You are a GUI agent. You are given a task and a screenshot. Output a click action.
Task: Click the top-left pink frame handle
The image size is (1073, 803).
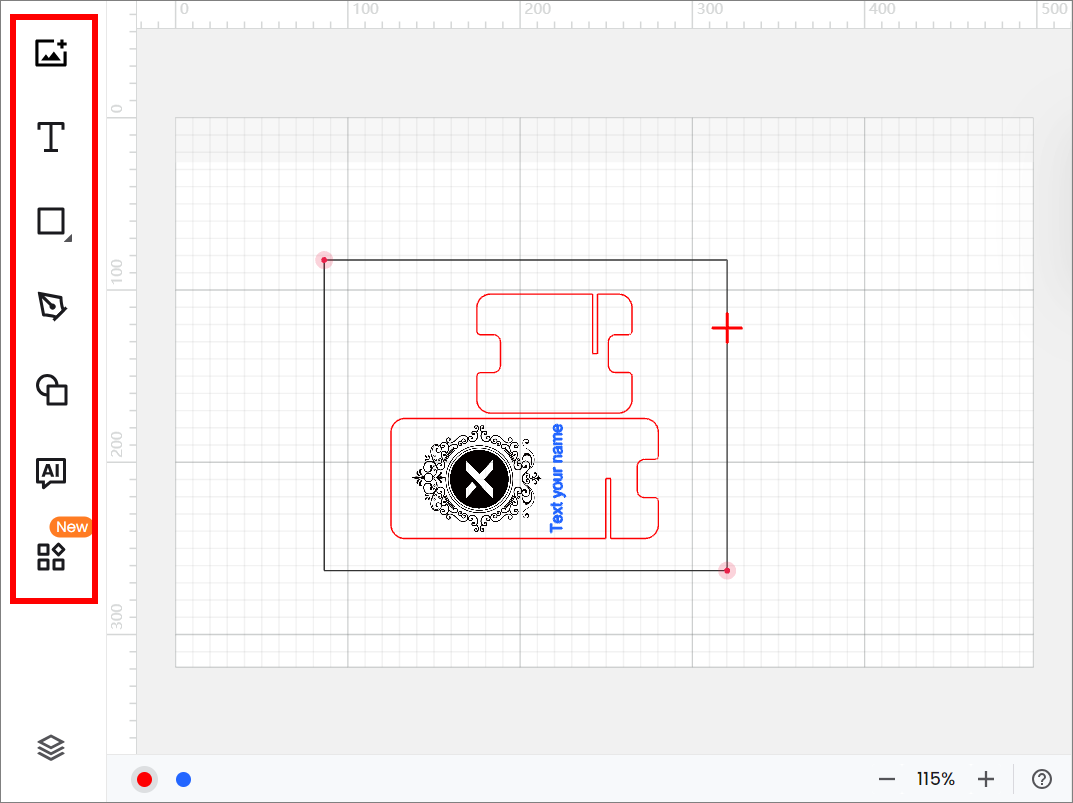(324, 260)
